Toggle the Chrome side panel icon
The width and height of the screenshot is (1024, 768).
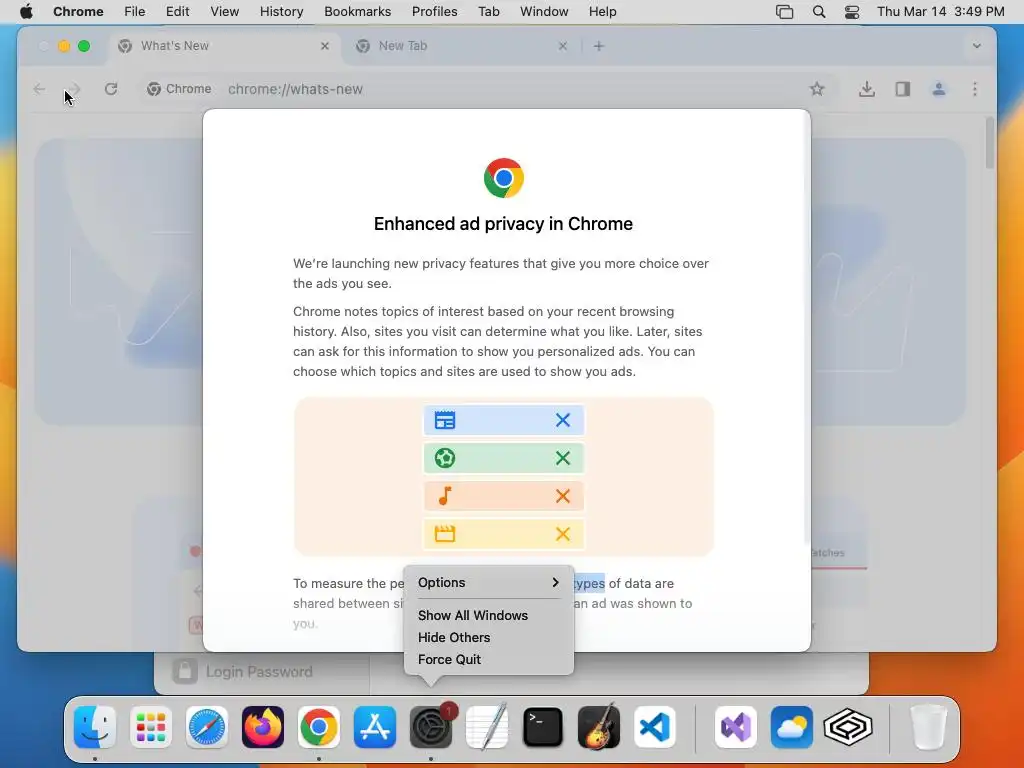(903, 89)
